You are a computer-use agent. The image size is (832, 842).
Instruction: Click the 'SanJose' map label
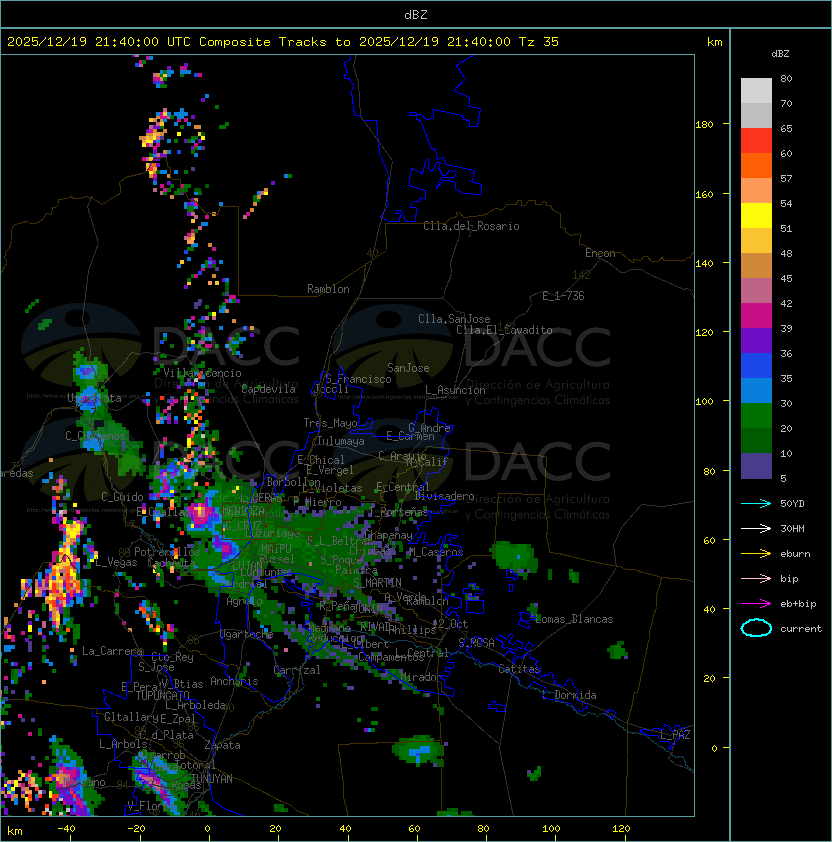(408, 368)
